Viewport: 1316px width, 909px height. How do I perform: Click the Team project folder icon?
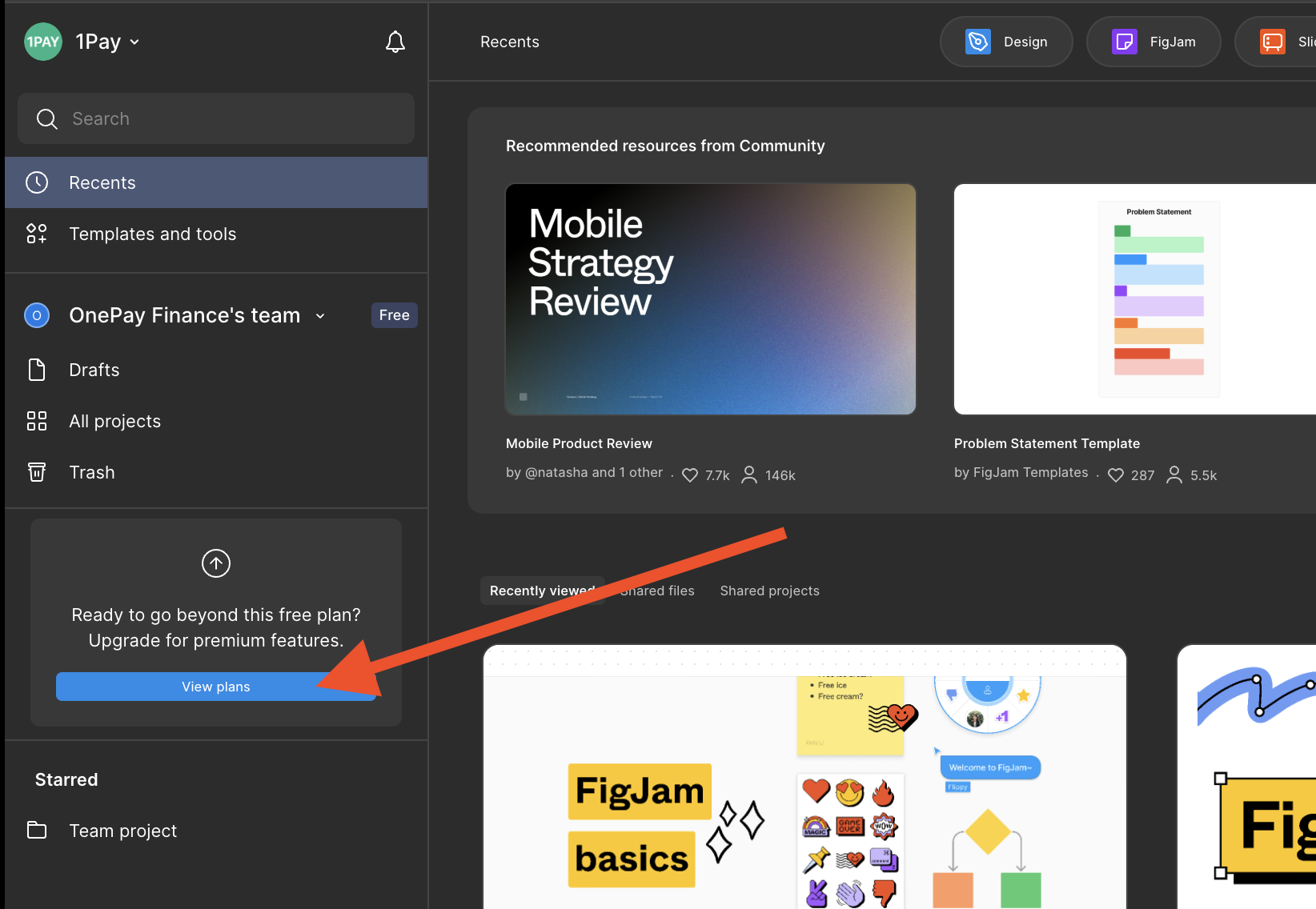tap(37, 830)
